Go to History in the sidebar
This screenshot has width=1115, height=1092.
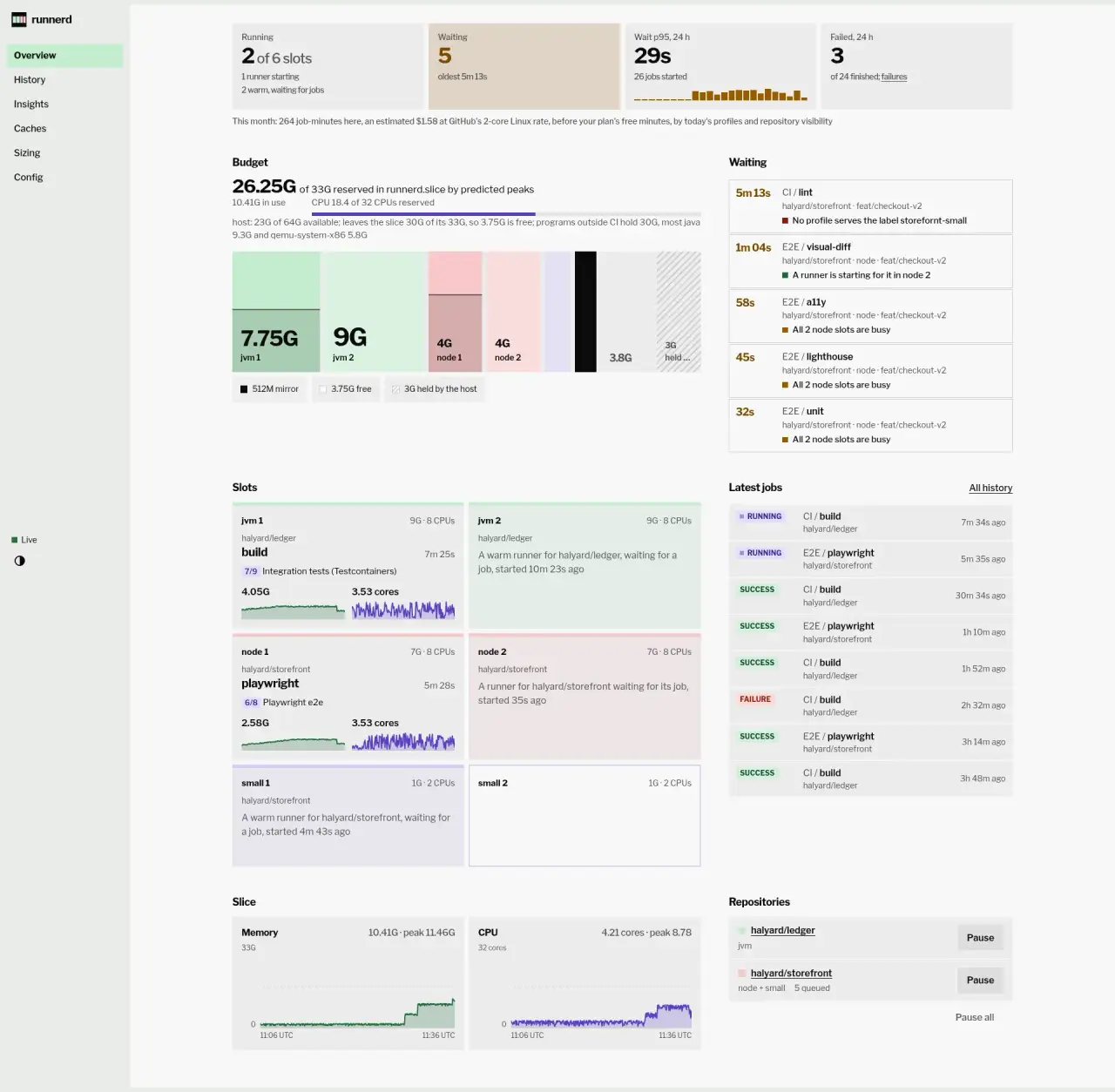64,80
